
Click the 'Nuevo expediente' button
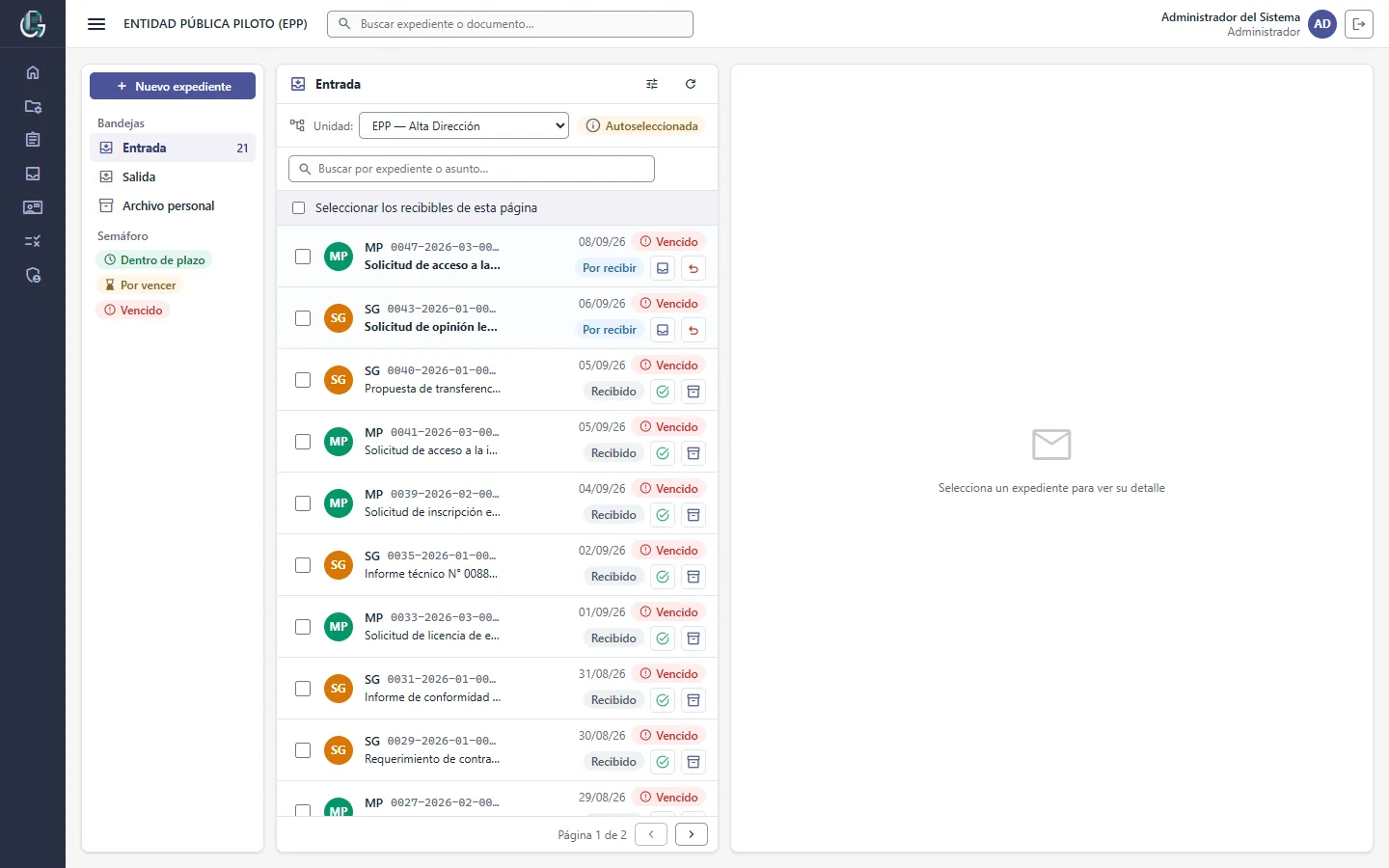[173, 86]
